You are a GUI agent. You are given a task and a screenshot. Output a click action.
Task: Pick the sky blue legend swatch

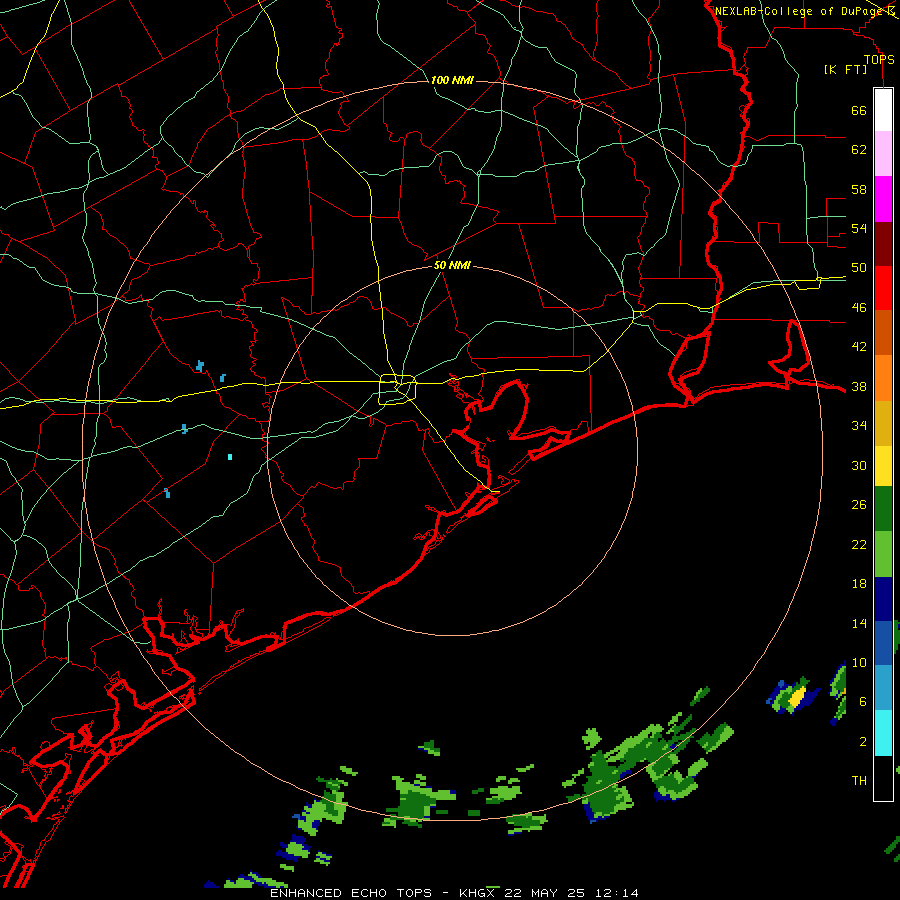[883, 688]
